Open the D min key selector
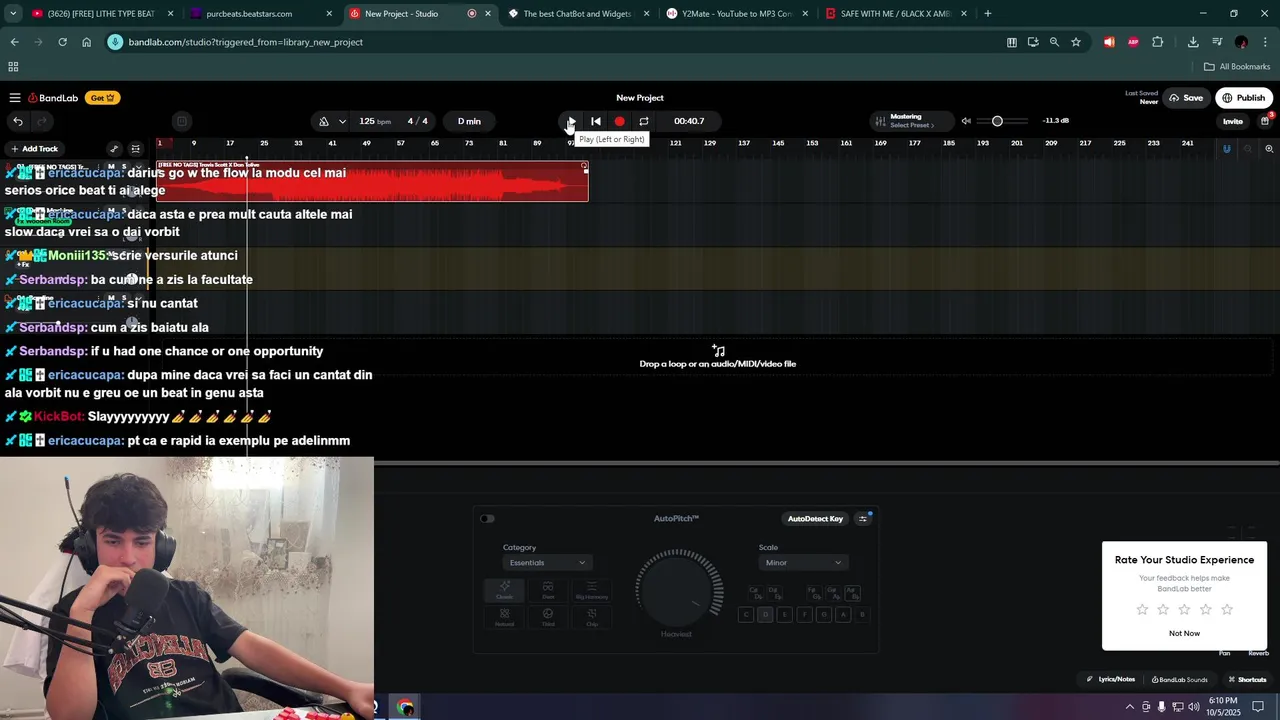Screen dimensions: 1280x720 pyautogui.click(x=469, y=121)
